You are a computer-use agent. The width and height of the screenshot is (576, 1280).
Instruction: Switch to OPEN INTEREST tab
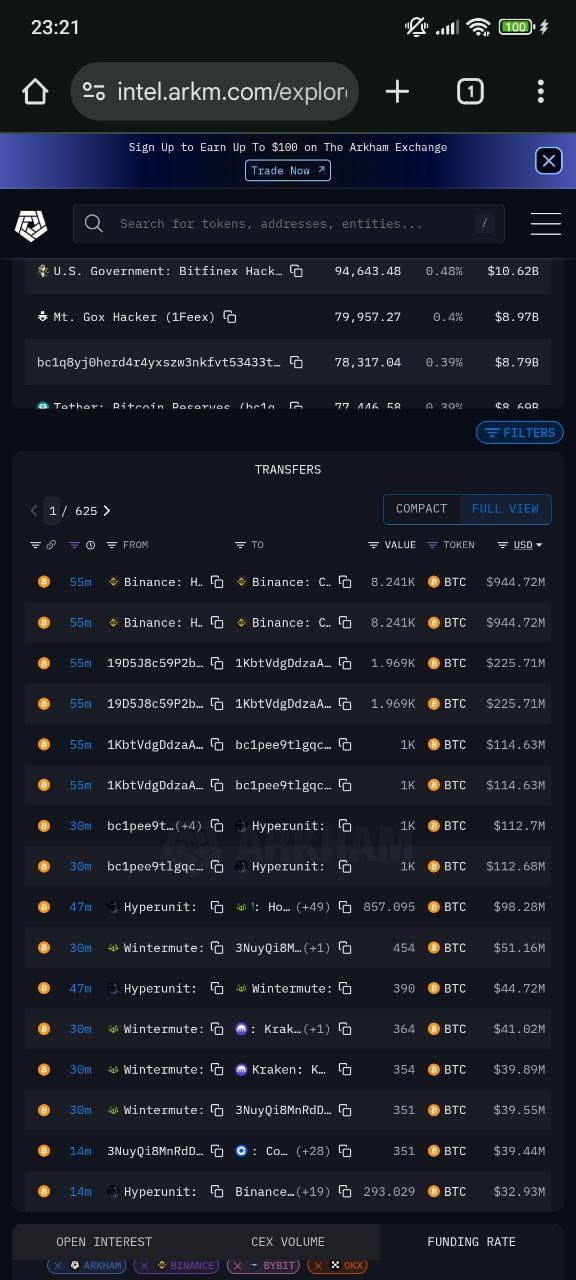coord(104,1242)
